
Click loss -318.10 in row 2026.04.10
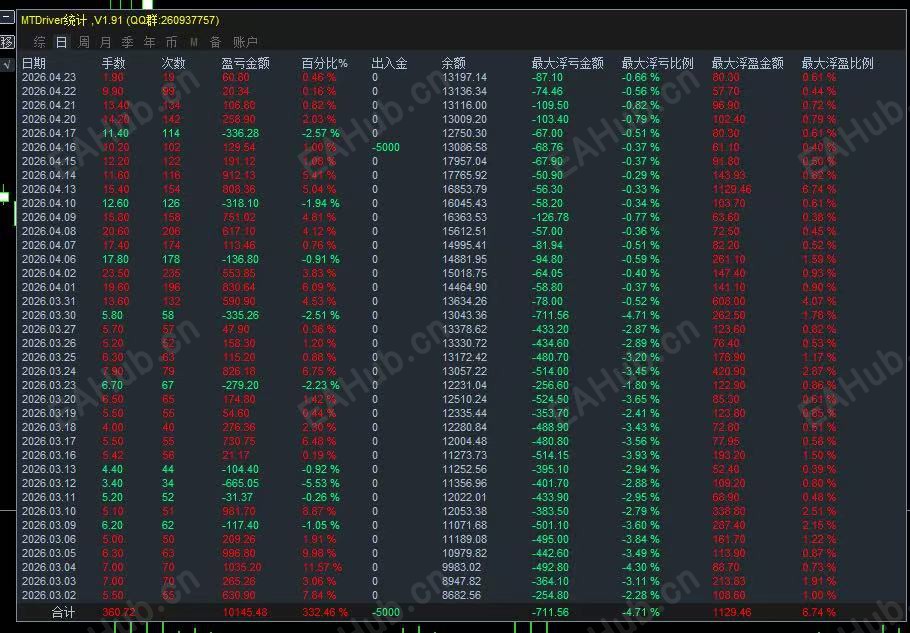point(240,203)
